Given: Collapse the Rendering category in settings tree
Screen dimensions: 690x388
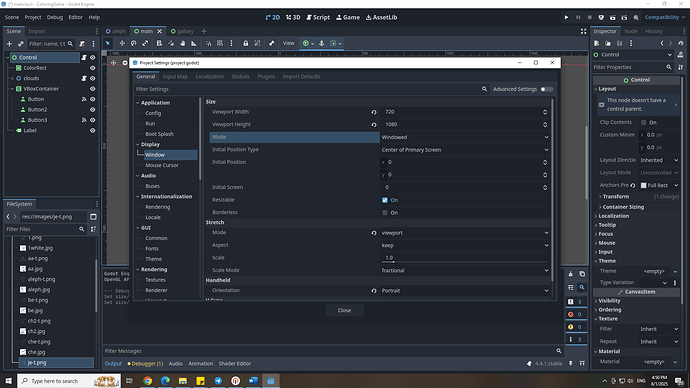Looking at the screenshot, I should [138, 270].
